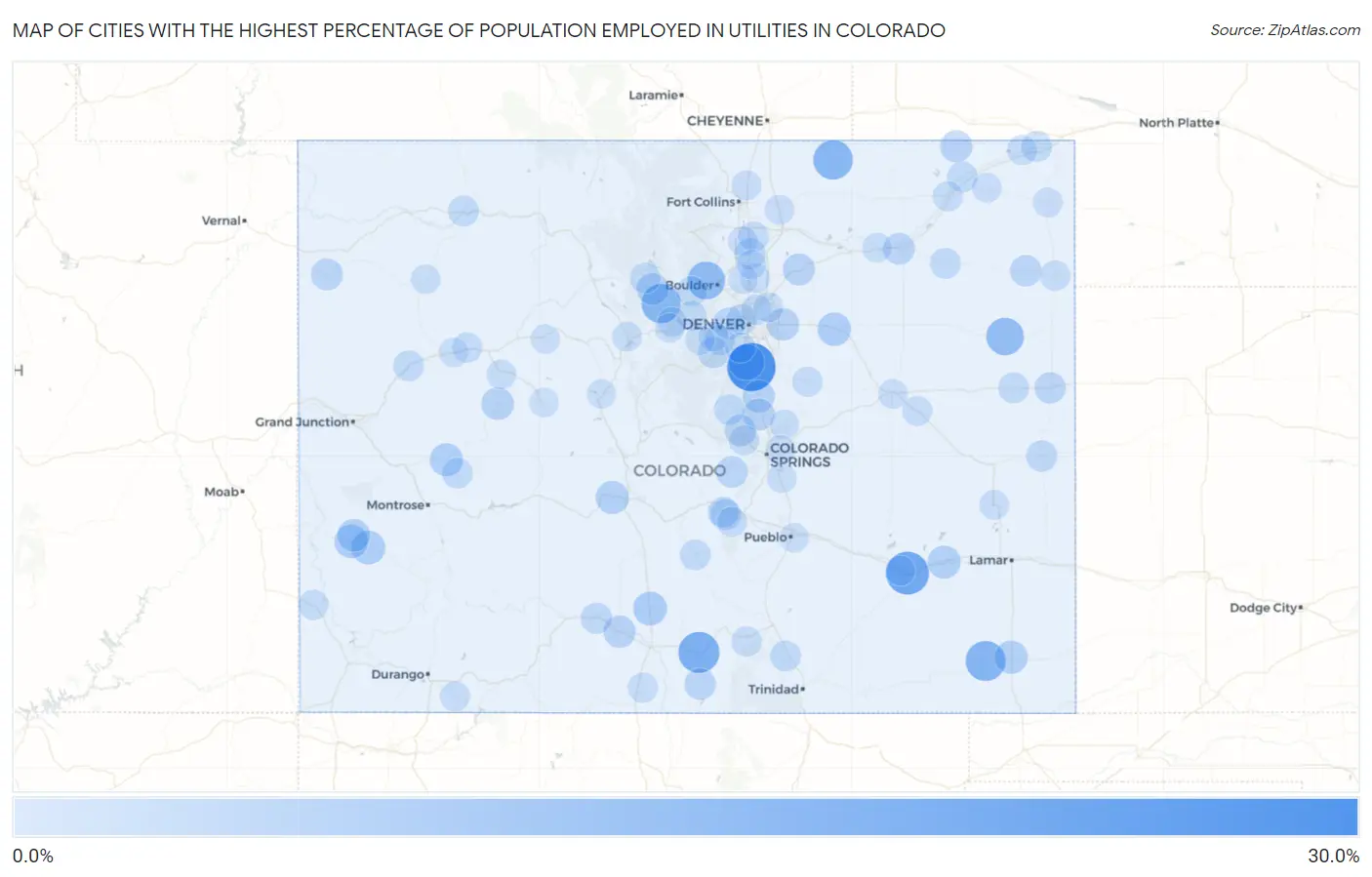
Task: Click the COLORADO SPRINGS label
Action: point(809,455)
